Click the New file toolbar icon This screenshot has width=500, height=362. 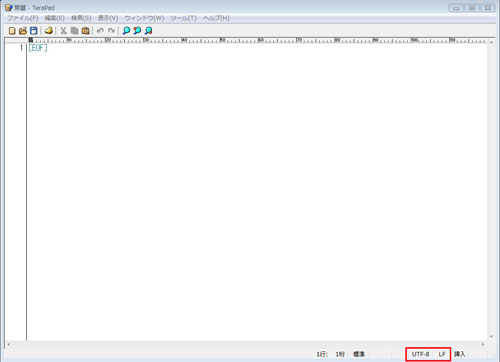pos(12,31)
